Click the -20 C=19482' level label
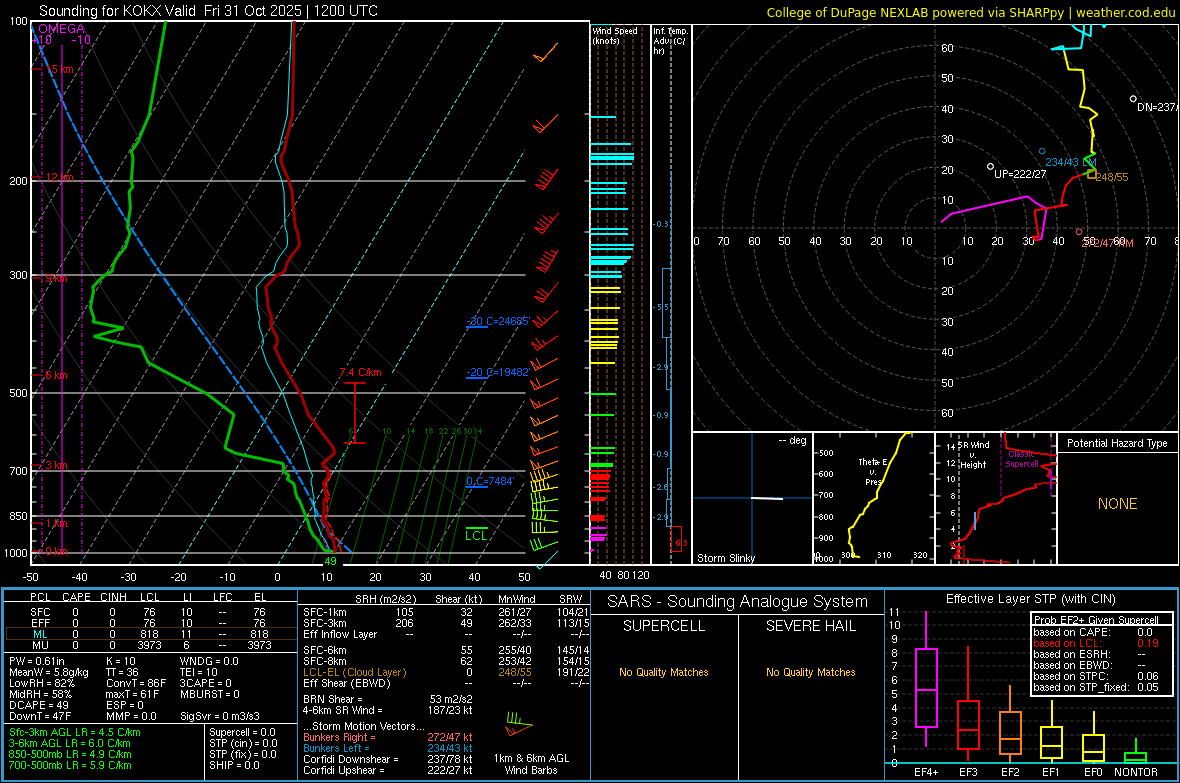The width and height of the screenshot is (1180, 783). (497, 372)
